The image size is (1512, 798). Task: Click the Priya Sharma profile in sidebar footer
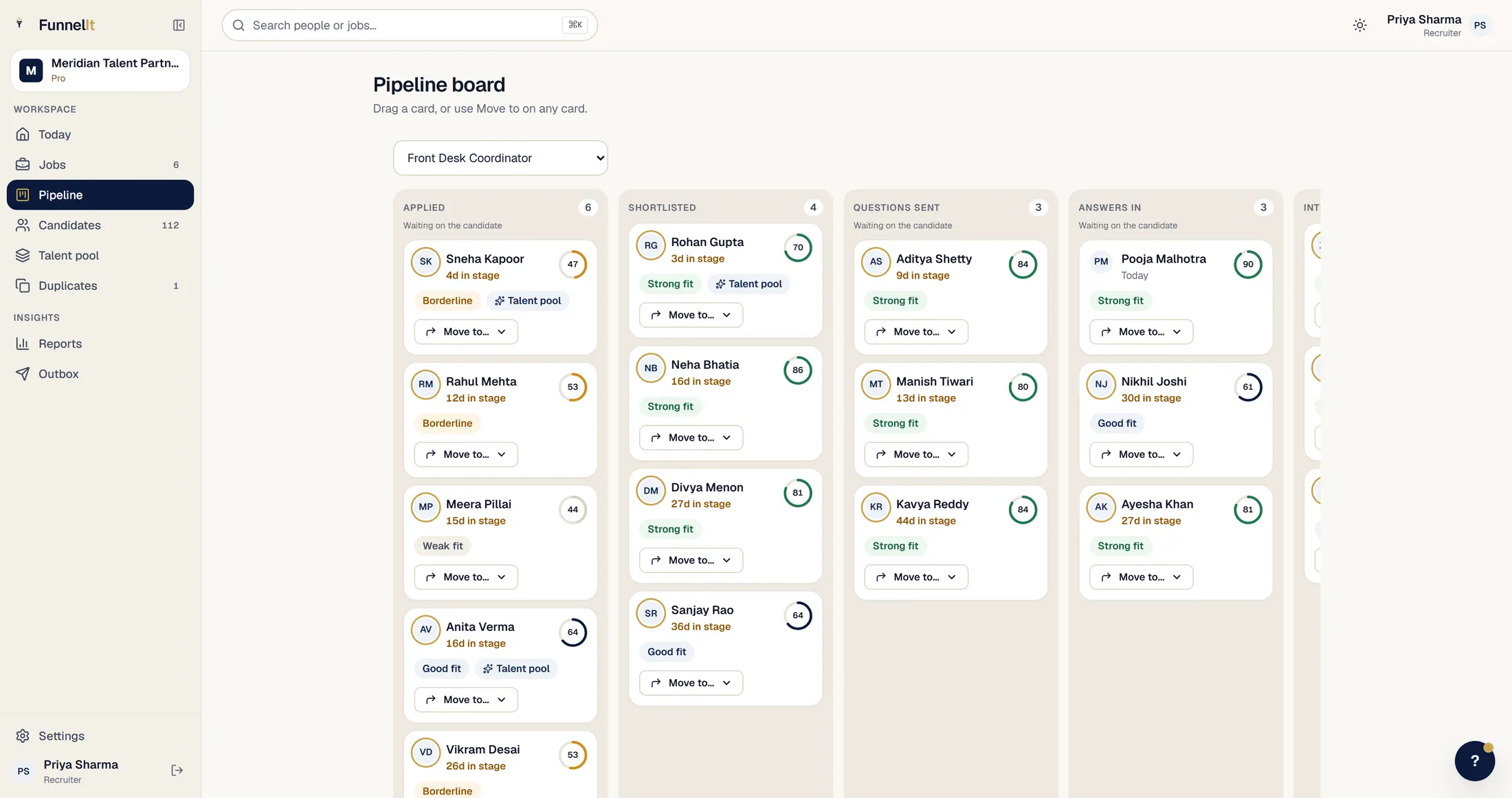click(80, 771)
